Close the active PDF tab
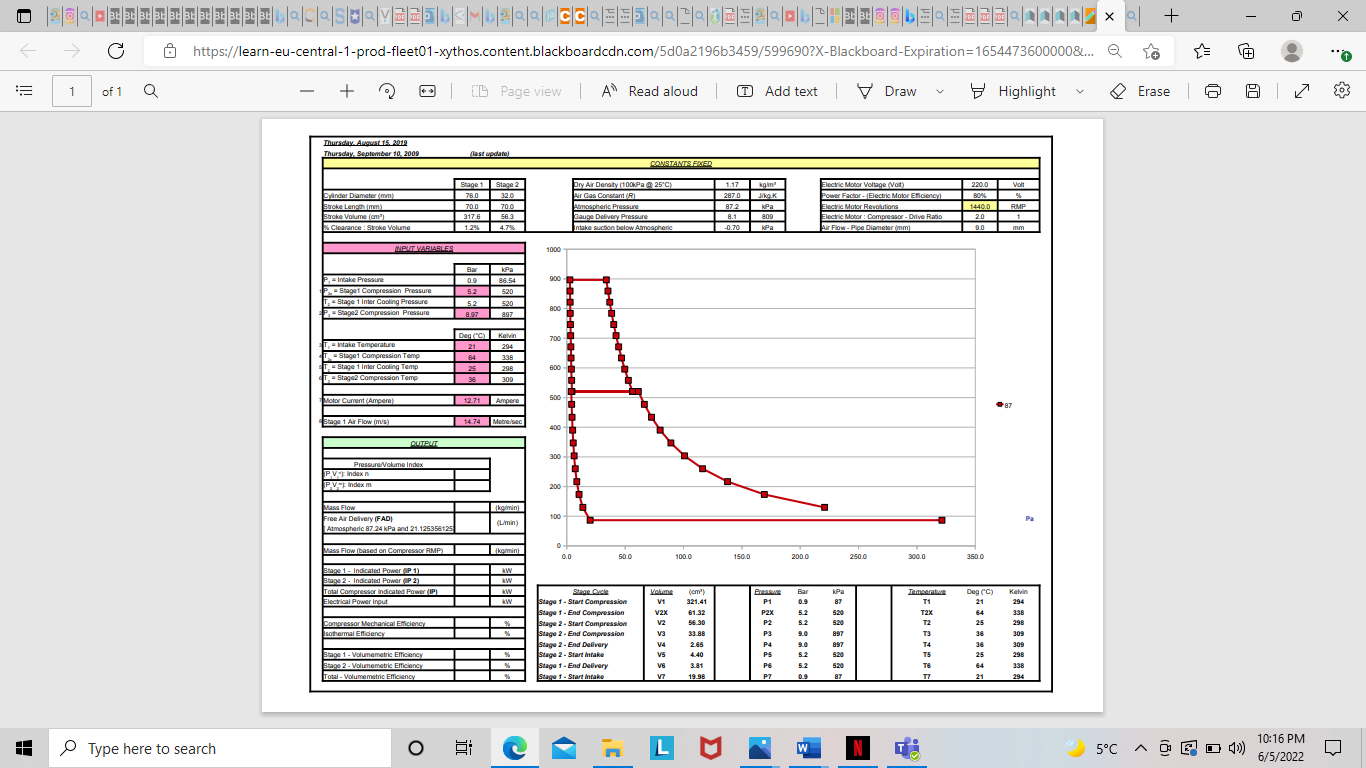This screenshot has height=768, width=1366. click(1109, 16)
